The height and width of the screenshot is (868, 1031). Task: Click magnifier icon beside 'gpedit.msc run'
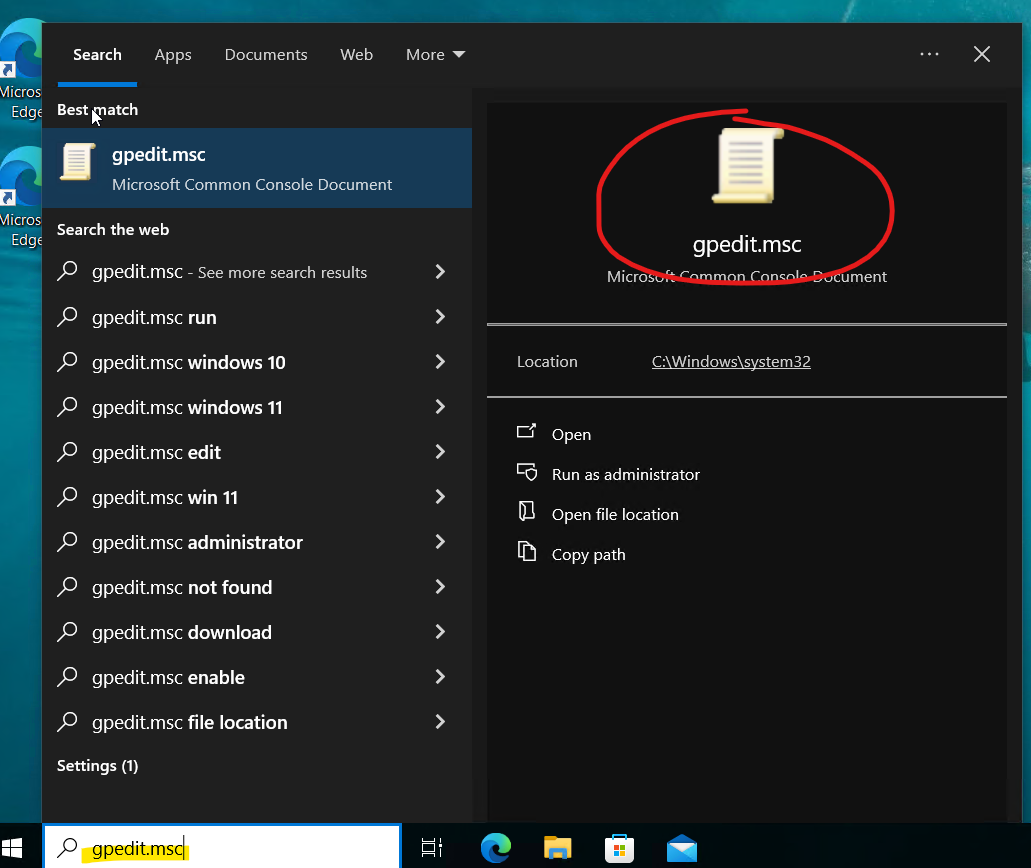67,316
